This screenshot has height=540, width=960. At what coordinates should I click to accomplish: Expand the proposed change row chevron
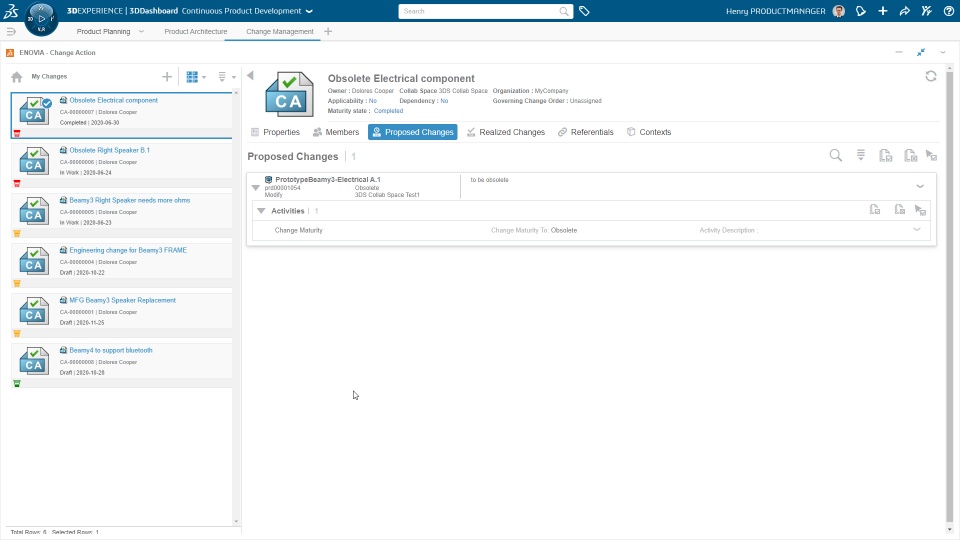(920, 186)
